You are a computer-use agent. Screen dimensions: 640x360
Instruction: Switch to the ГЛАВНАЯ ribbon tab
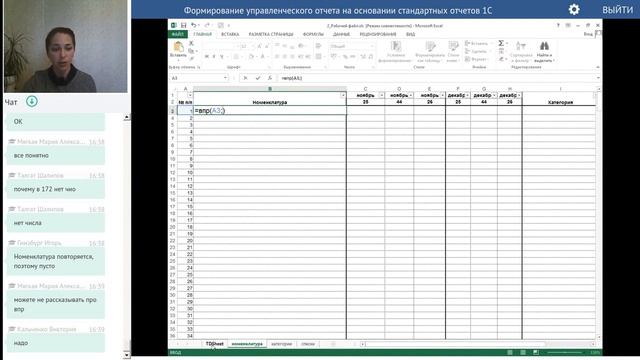click(202, 34)
